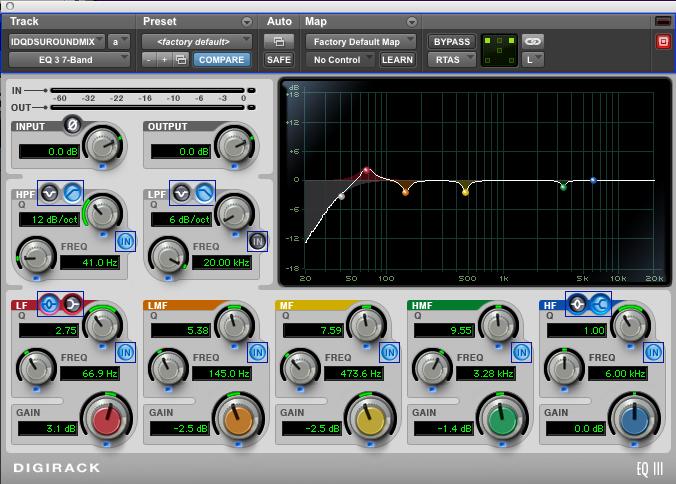Click the Map header label
This screenshot has width=676, height=484.
click(x=316, y=21)
